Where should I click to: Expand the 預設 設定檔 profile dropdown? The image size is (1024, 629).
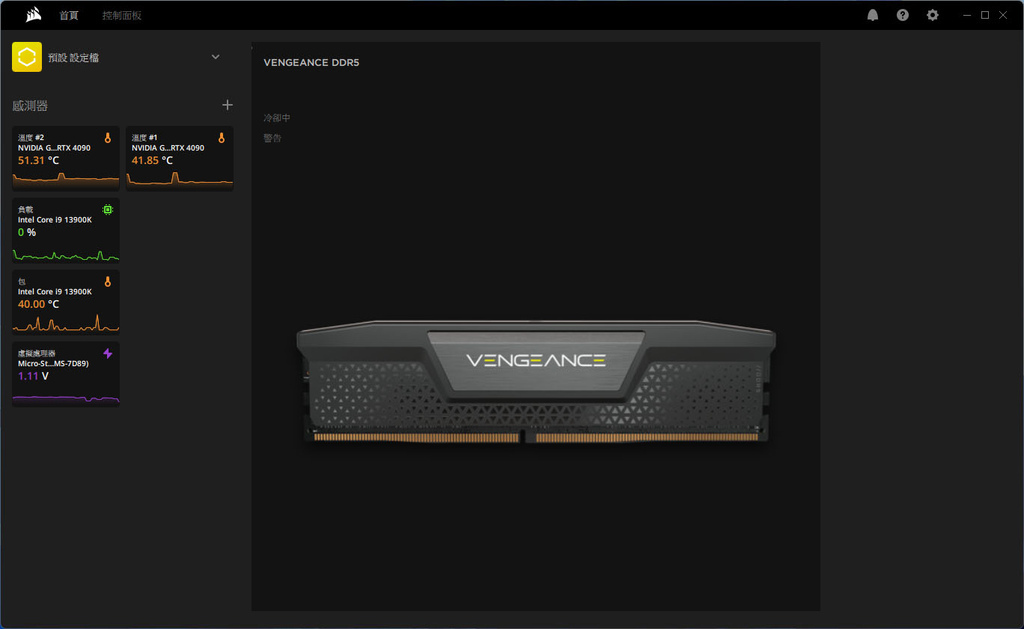pyautogui.click(x=216, y=57)
